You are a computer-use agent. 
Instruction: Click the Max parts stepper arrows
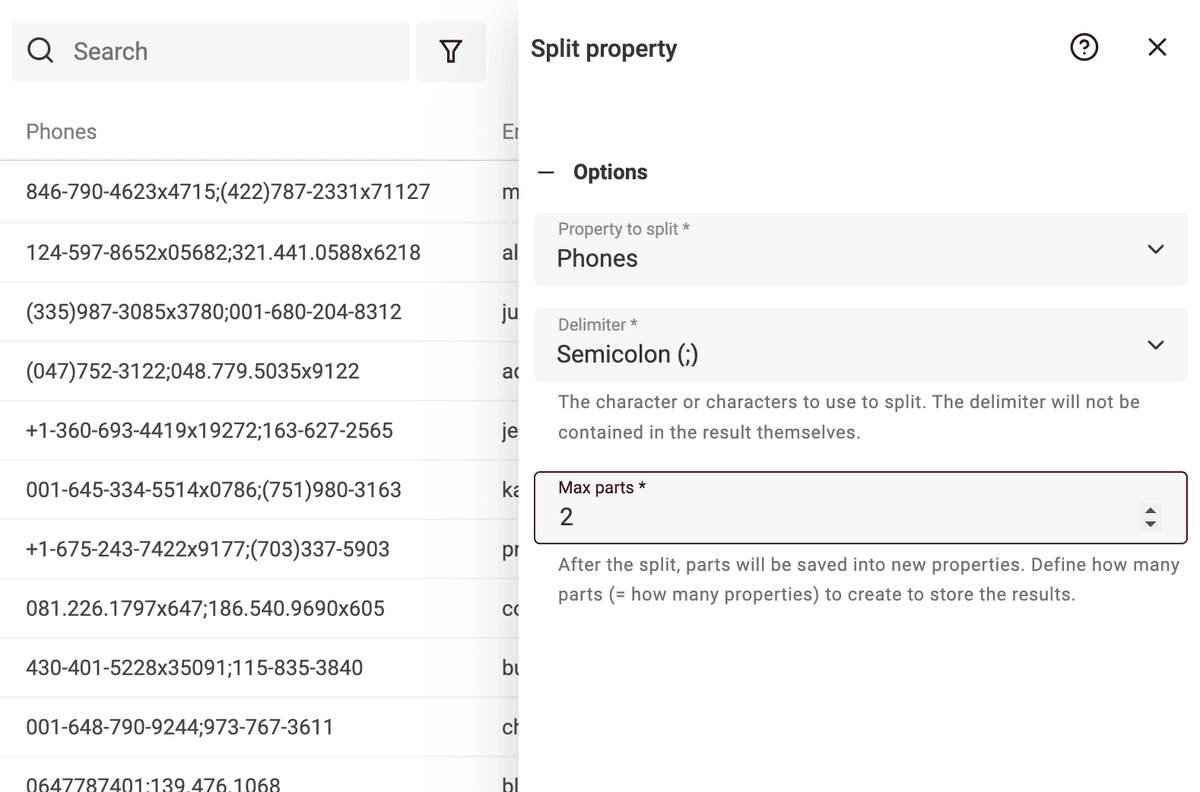click(1149, 517)
